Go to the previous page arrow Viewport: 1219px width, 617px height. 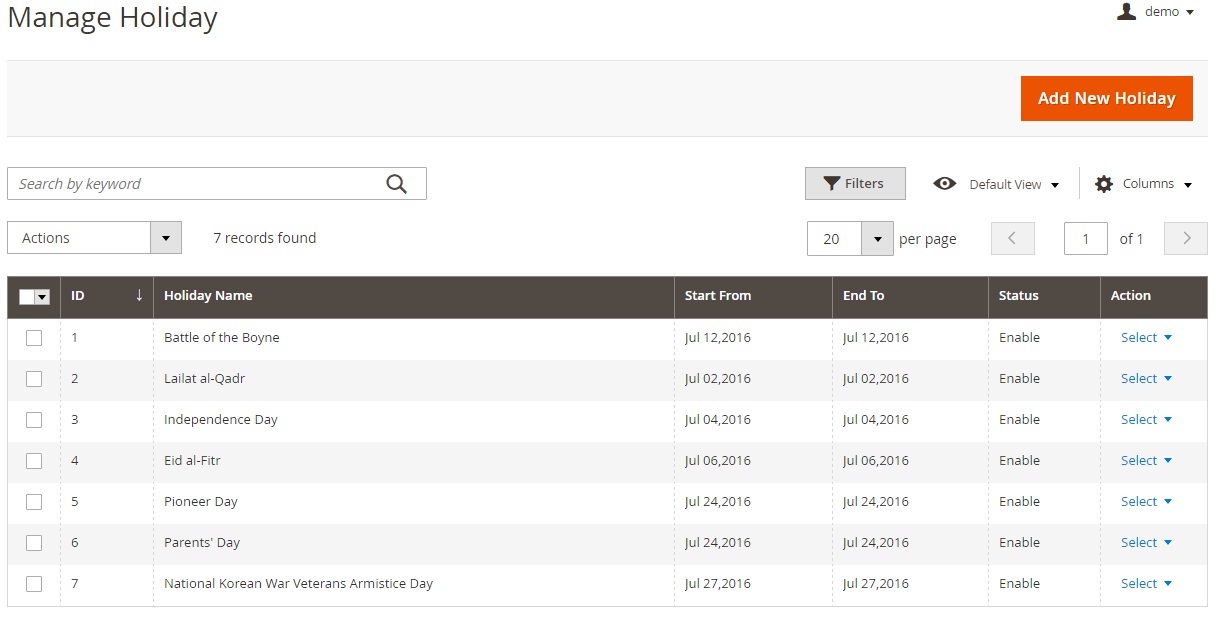(x=1012, y=238)
